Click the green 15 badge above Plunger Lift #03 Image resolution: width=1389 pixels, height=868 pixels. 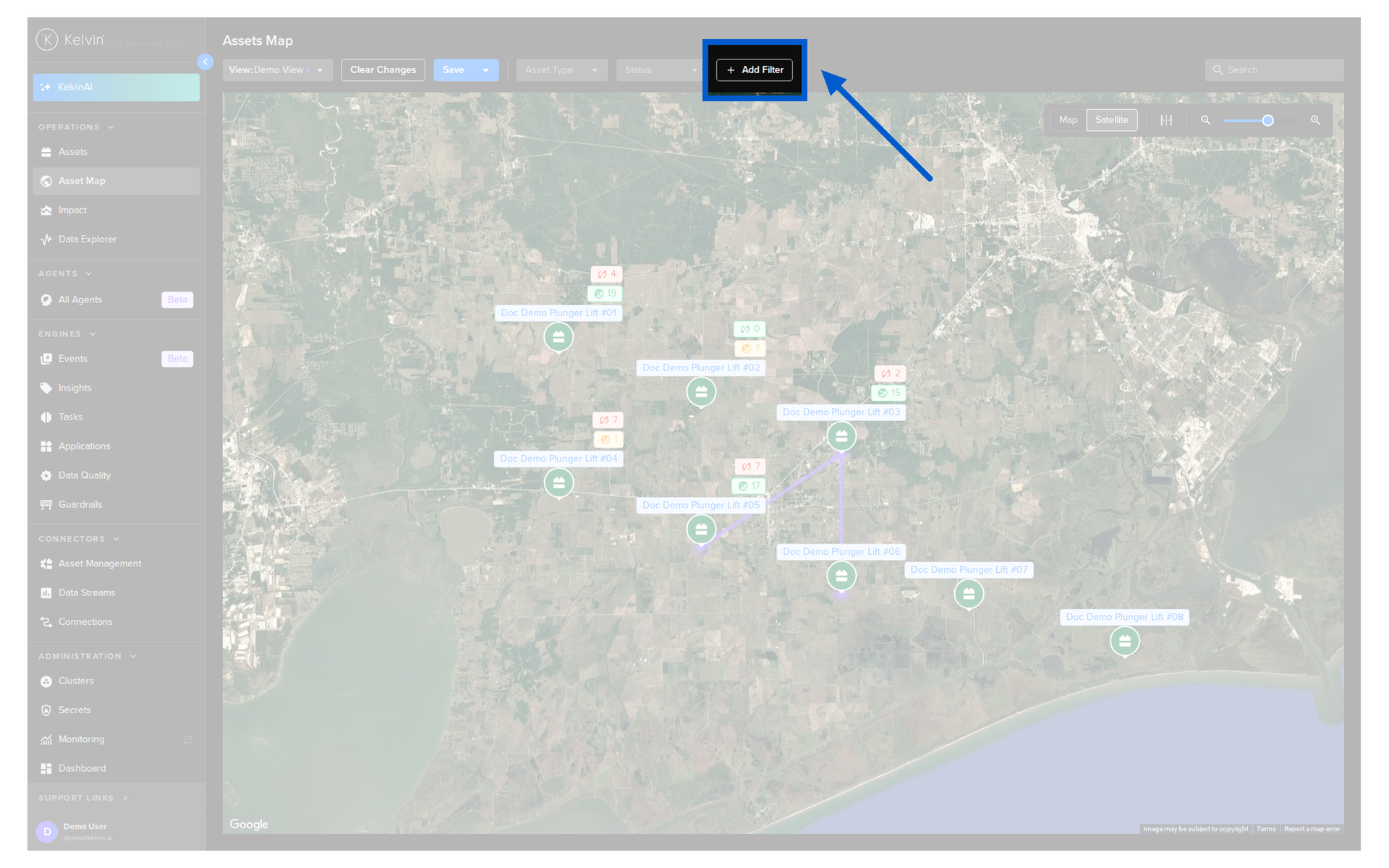(x=889, y=393)
